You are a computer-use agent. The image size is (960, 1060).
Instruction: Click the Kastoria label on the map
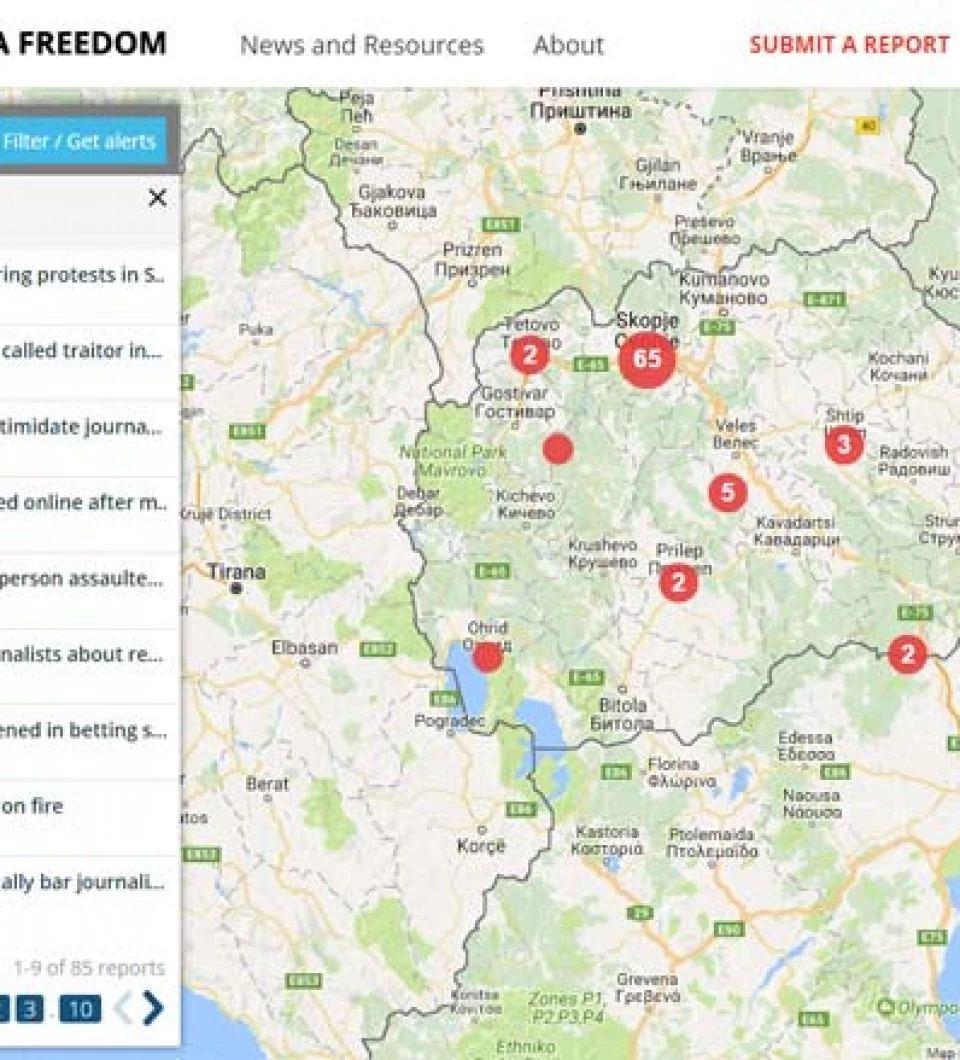click(x=607, y=840)
